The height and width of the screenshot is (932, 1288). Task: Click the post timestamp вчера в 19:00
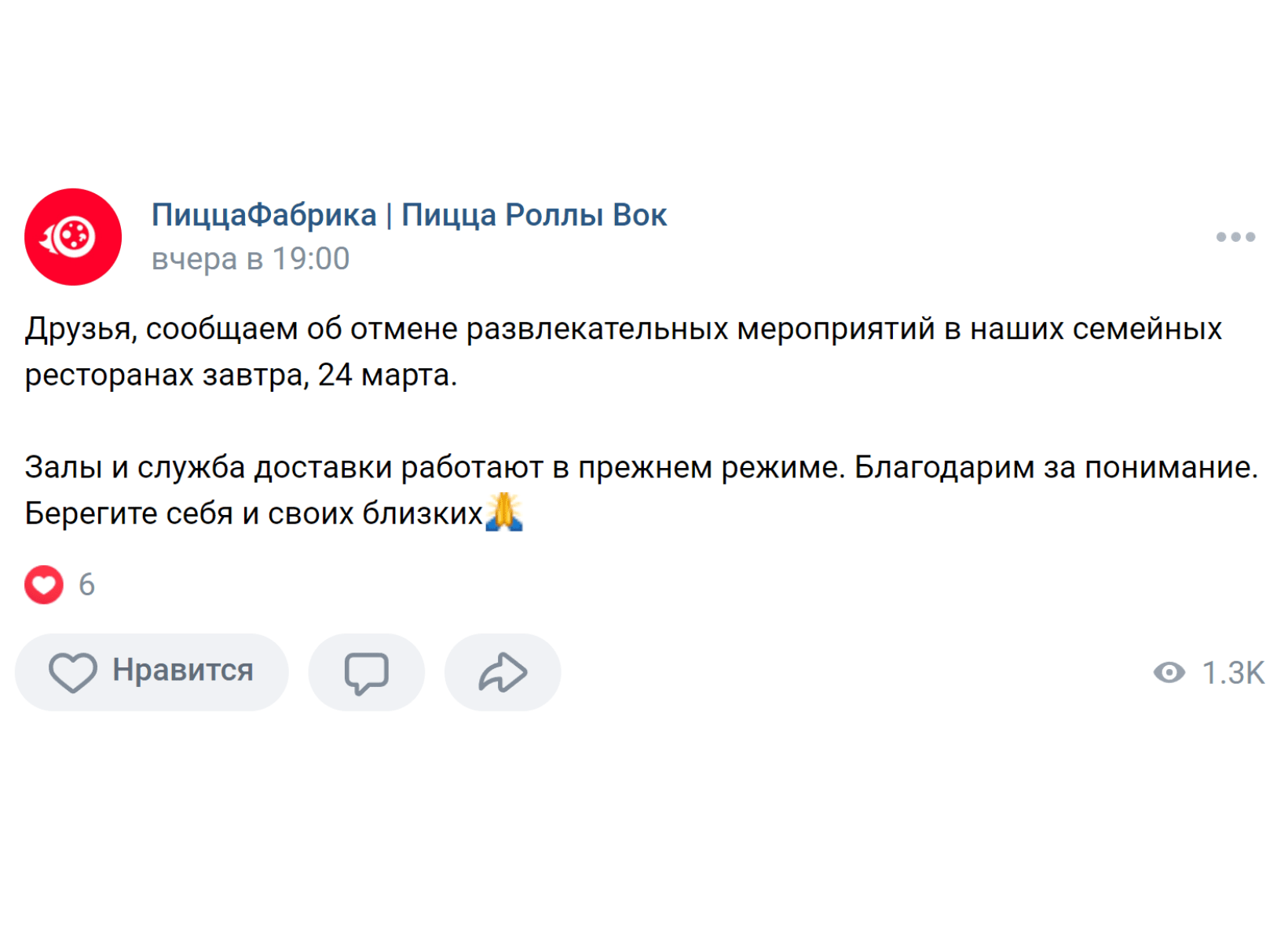pos(250,259)
